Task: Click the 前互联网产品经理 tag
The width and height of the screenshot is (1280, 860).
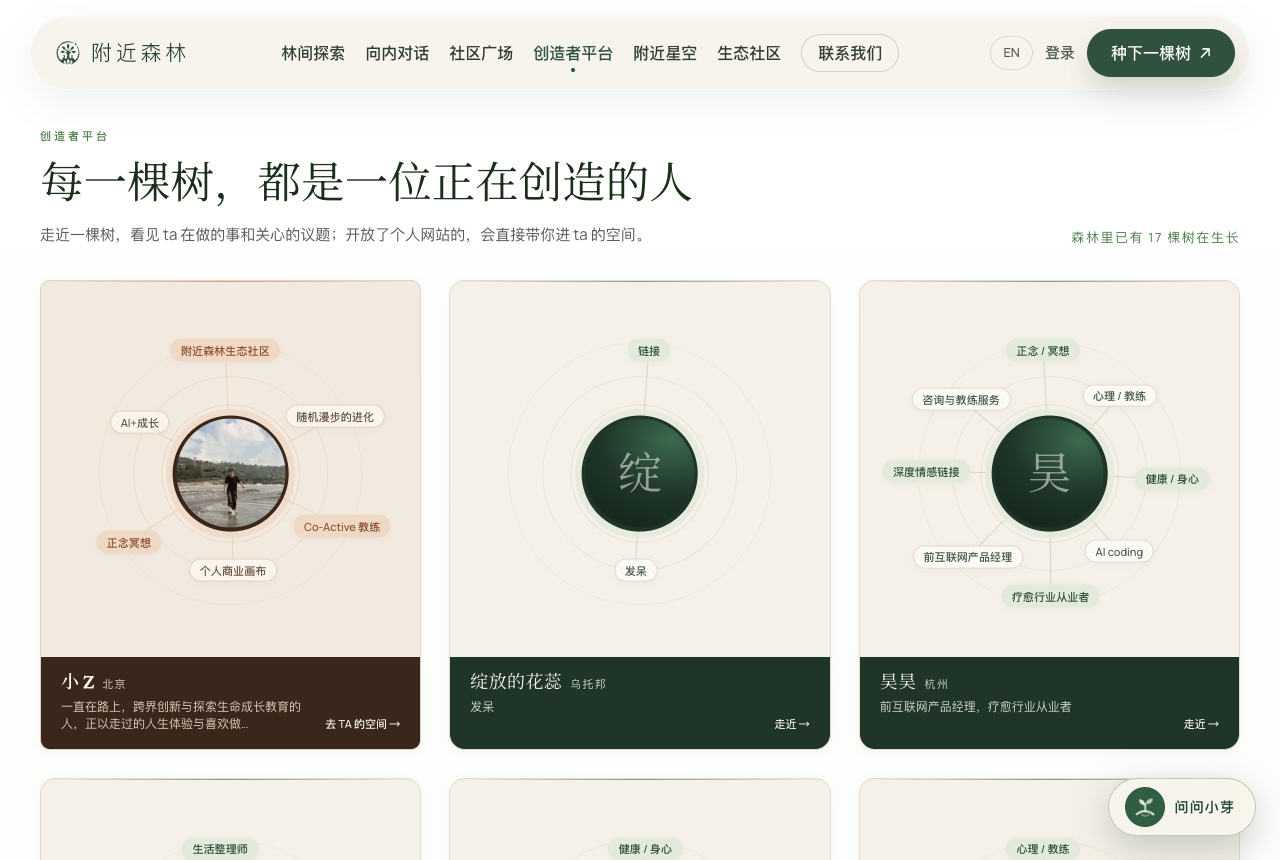Action: (x=968, y=557)
